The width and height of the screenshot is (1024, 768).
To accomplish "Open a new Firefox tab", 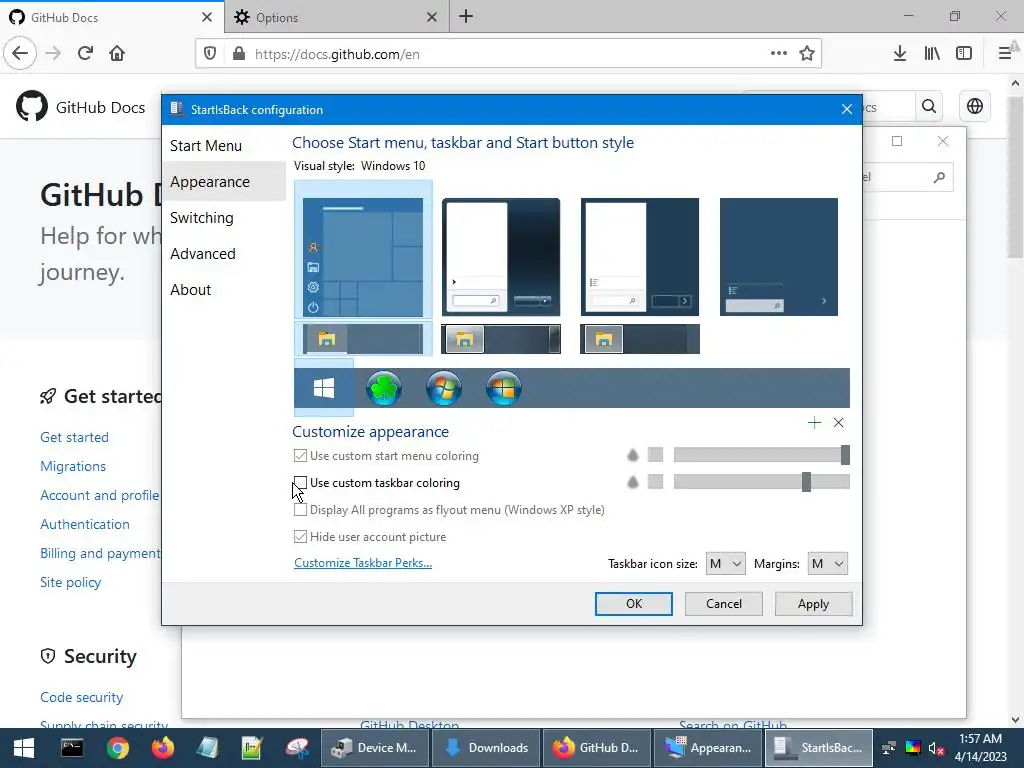I will coord(466,17).
